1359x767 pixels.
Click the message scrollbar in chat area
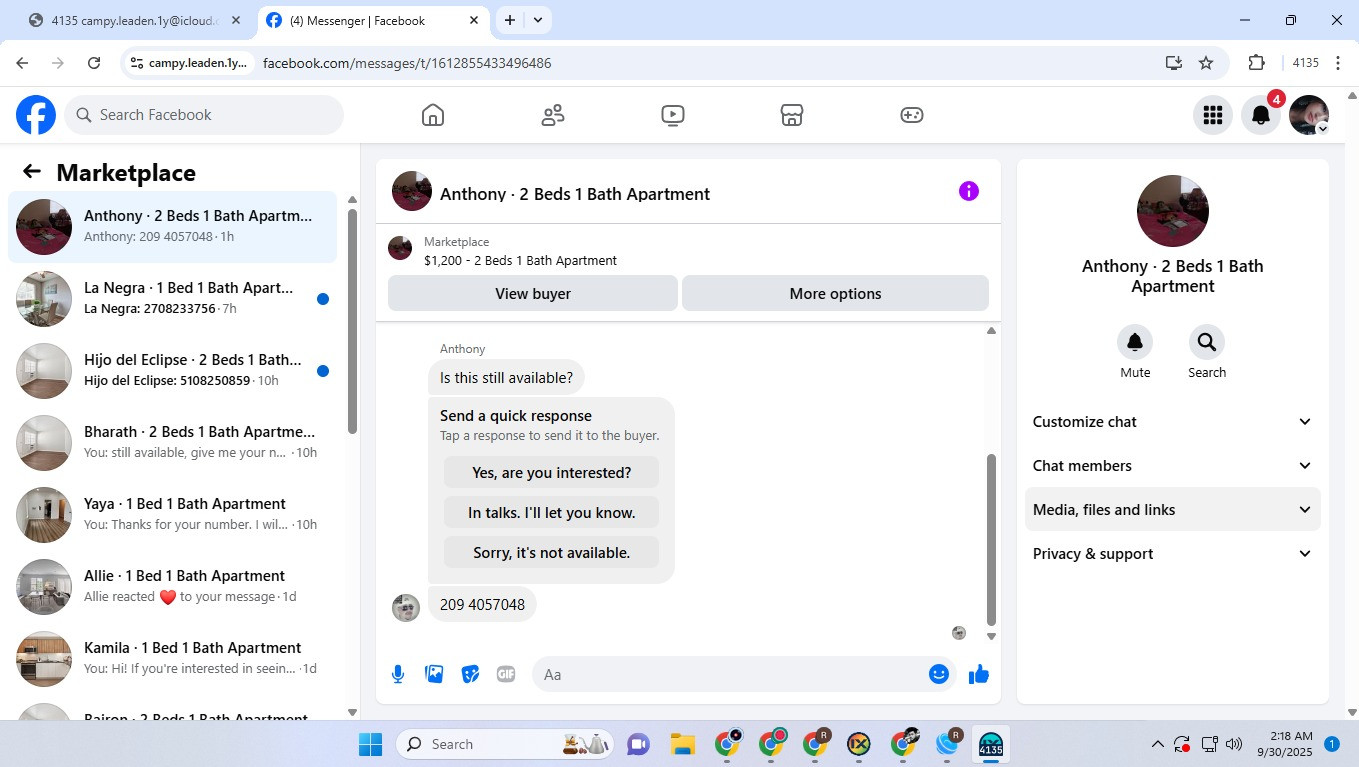[x=991, y=540]
